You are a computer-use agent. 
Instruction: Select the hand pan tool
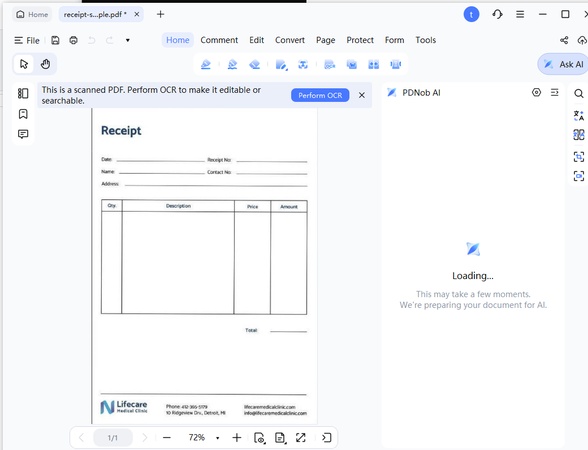click(x=45, y=64)
